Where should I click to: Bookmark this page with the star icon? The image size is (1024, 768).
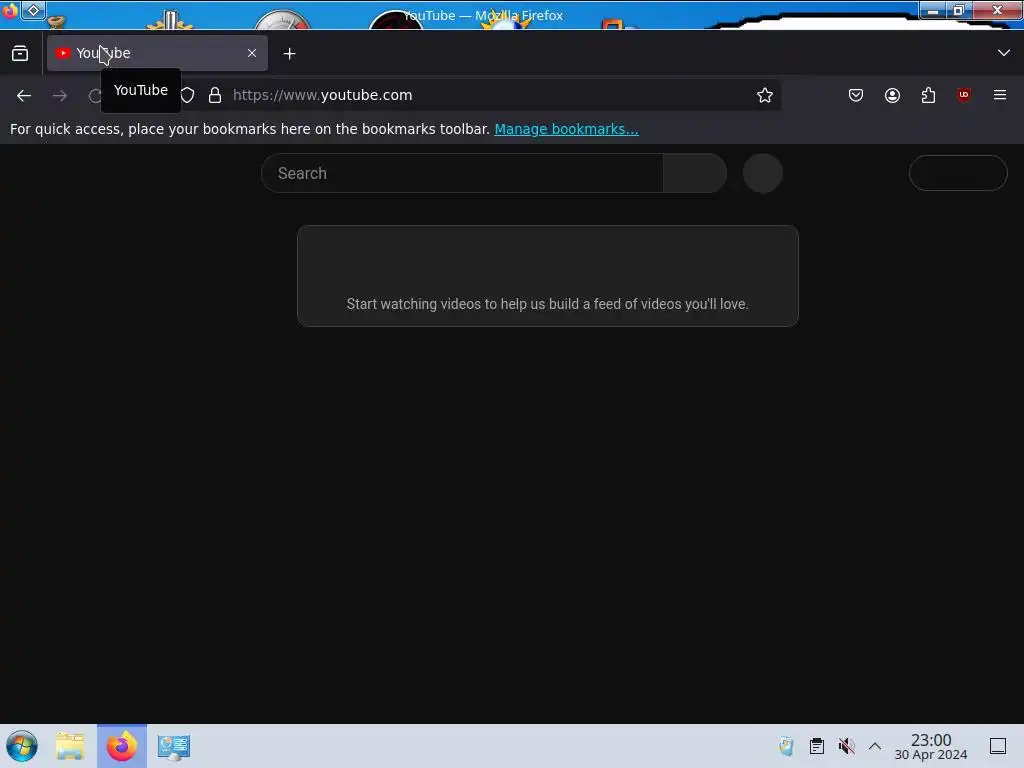pos(765,95)
